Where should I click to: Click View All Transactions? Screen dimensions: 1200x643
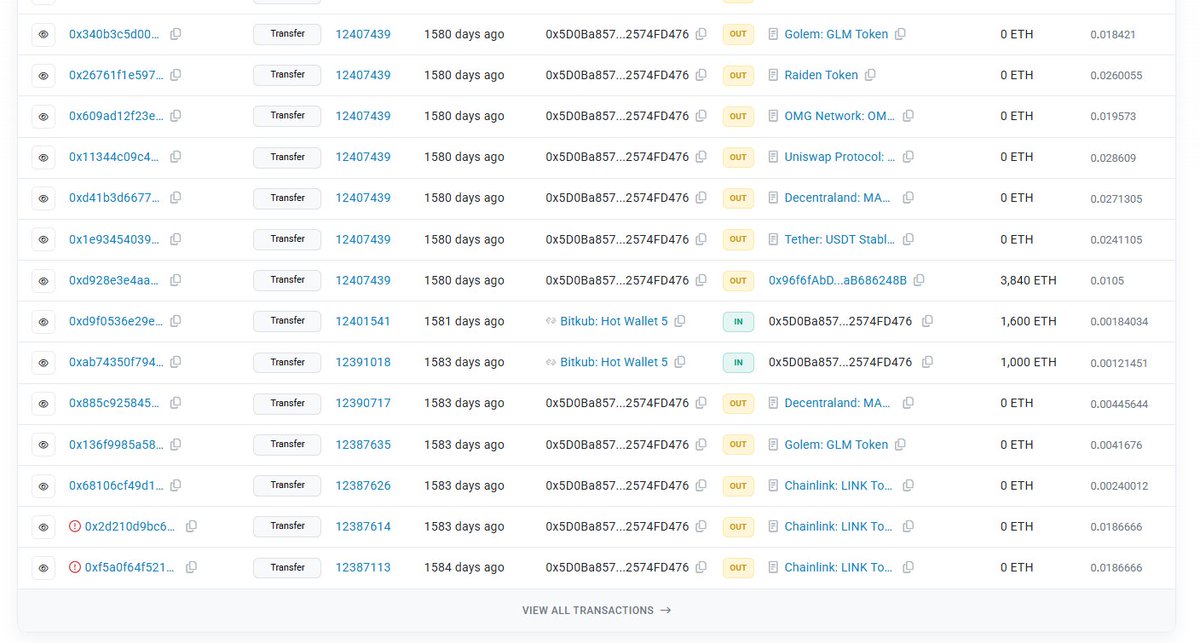[x=596, y=610]
